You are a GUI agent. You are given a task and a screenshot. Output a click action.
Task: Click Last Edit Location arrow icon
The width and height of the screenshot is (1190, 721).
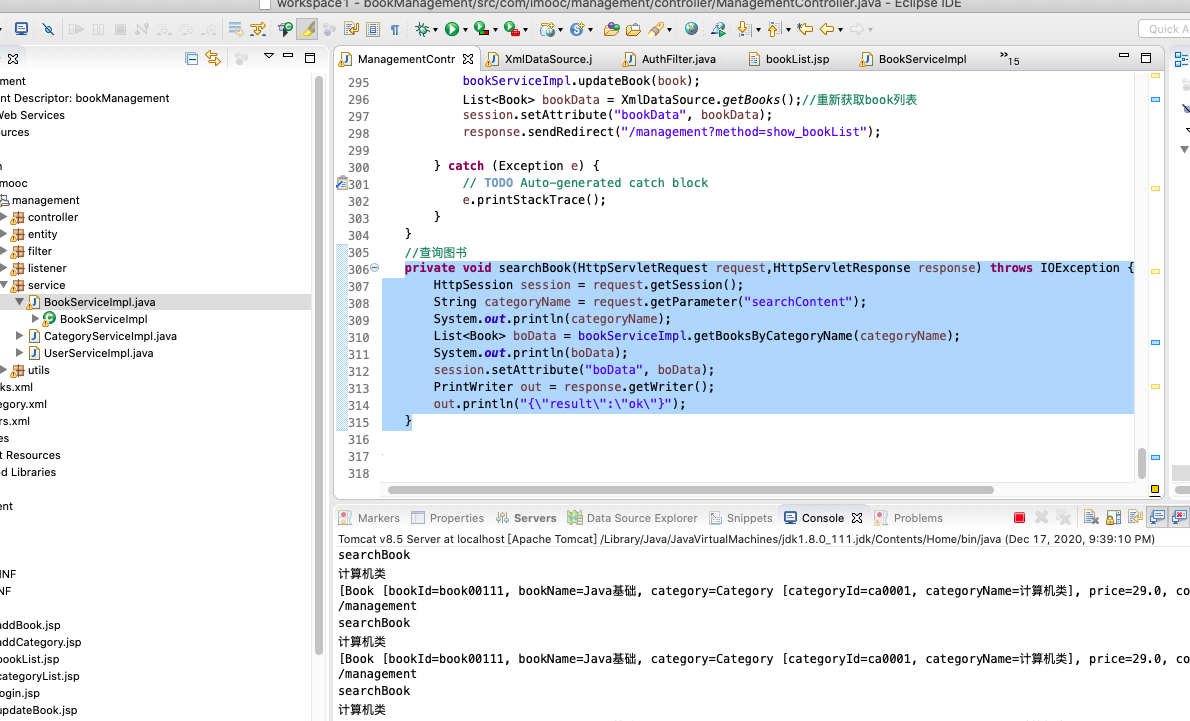[804, 29]
